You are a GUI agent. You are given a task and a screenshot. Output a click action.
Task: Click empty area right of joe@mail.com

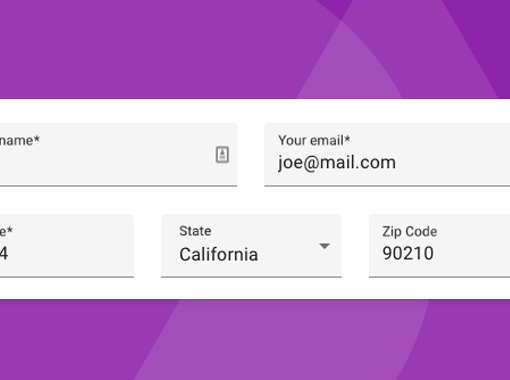point(453,163)
